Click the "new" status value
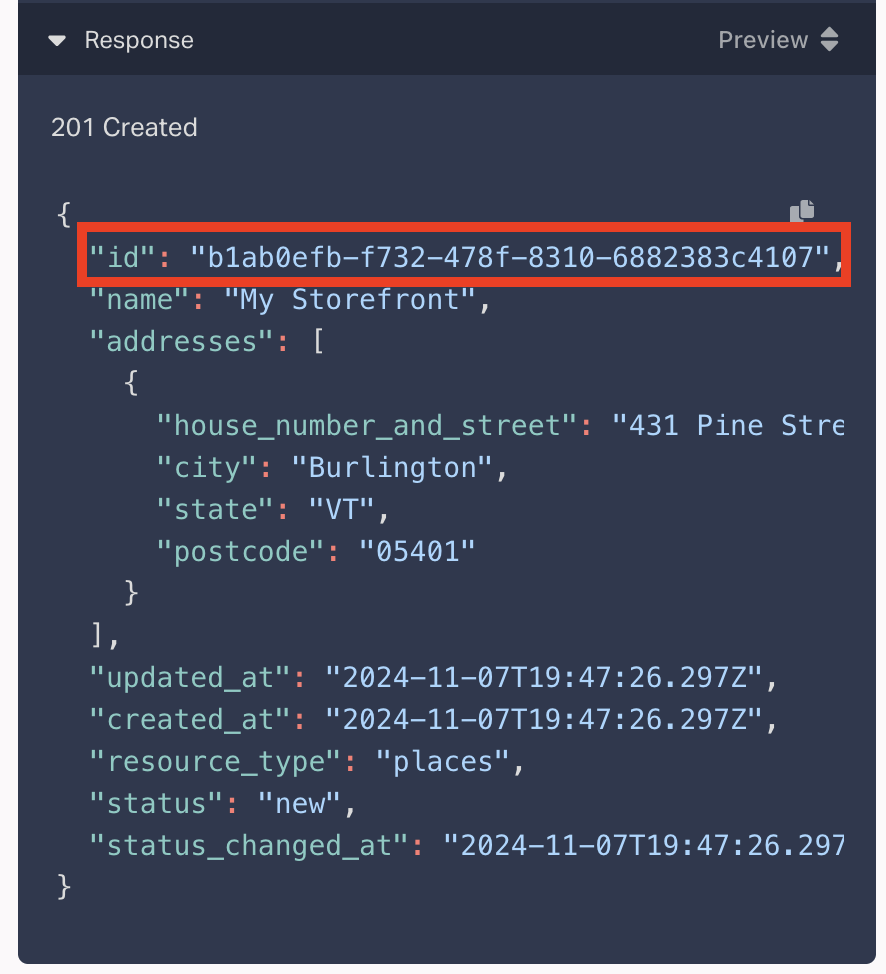The image size is (886, 974). [x=300, y=804]
